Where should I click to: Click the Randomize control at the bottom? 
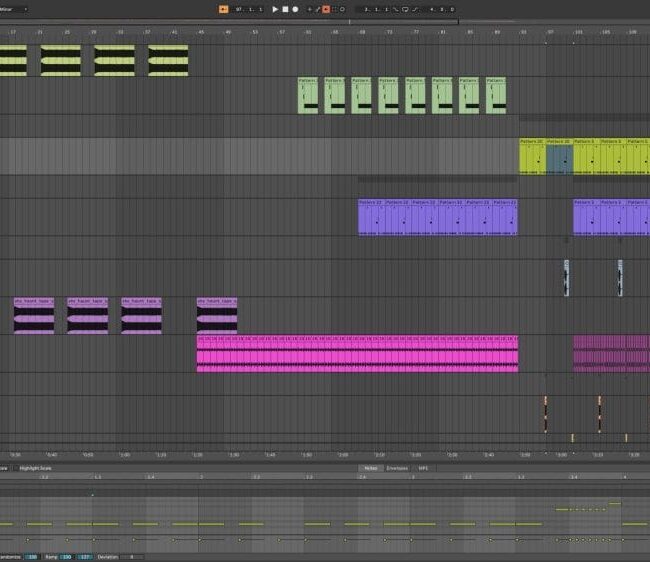8,556
